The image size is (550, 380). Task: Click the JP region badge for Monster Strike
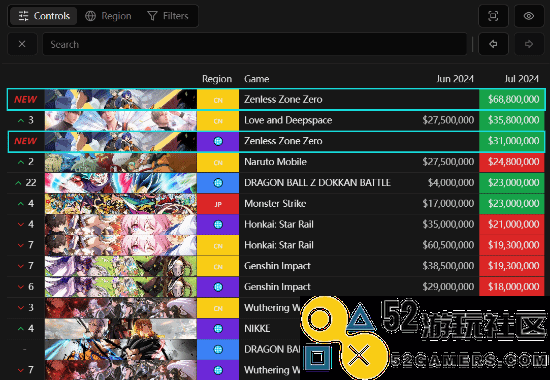(218, 204)
